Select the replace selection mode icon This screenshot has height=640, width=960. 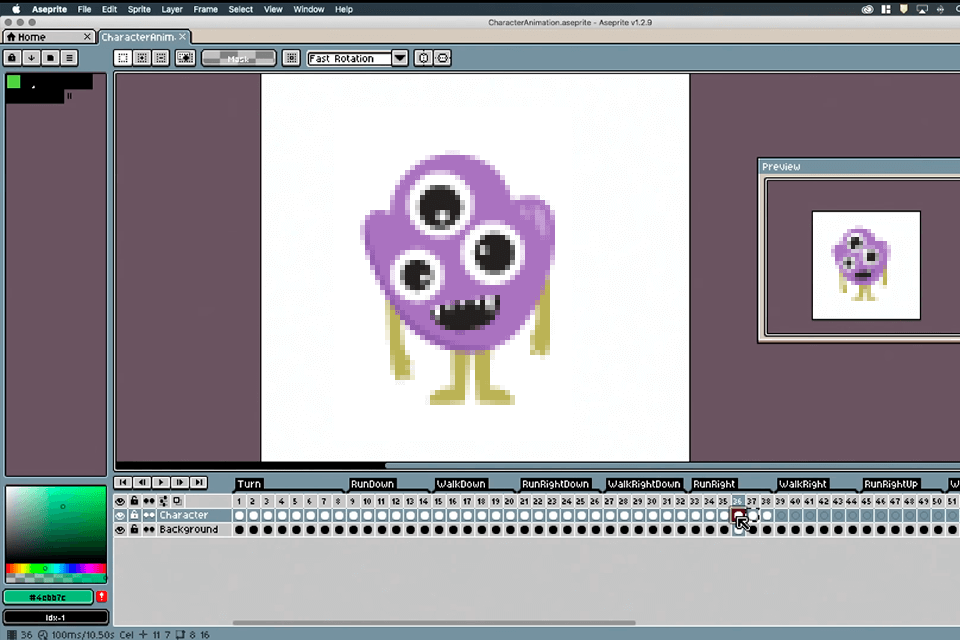pyautogui.click(x=123, y=58)
